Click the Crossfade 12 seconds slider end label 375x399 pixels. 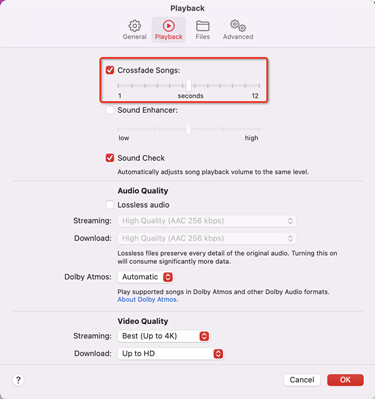coord(255,96)
